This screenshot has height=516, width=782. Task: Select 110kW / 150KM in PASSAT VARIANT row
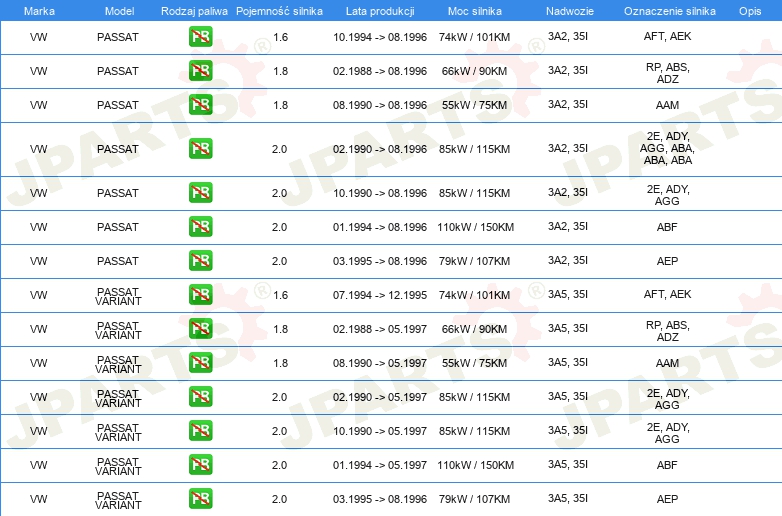[475, 465]
